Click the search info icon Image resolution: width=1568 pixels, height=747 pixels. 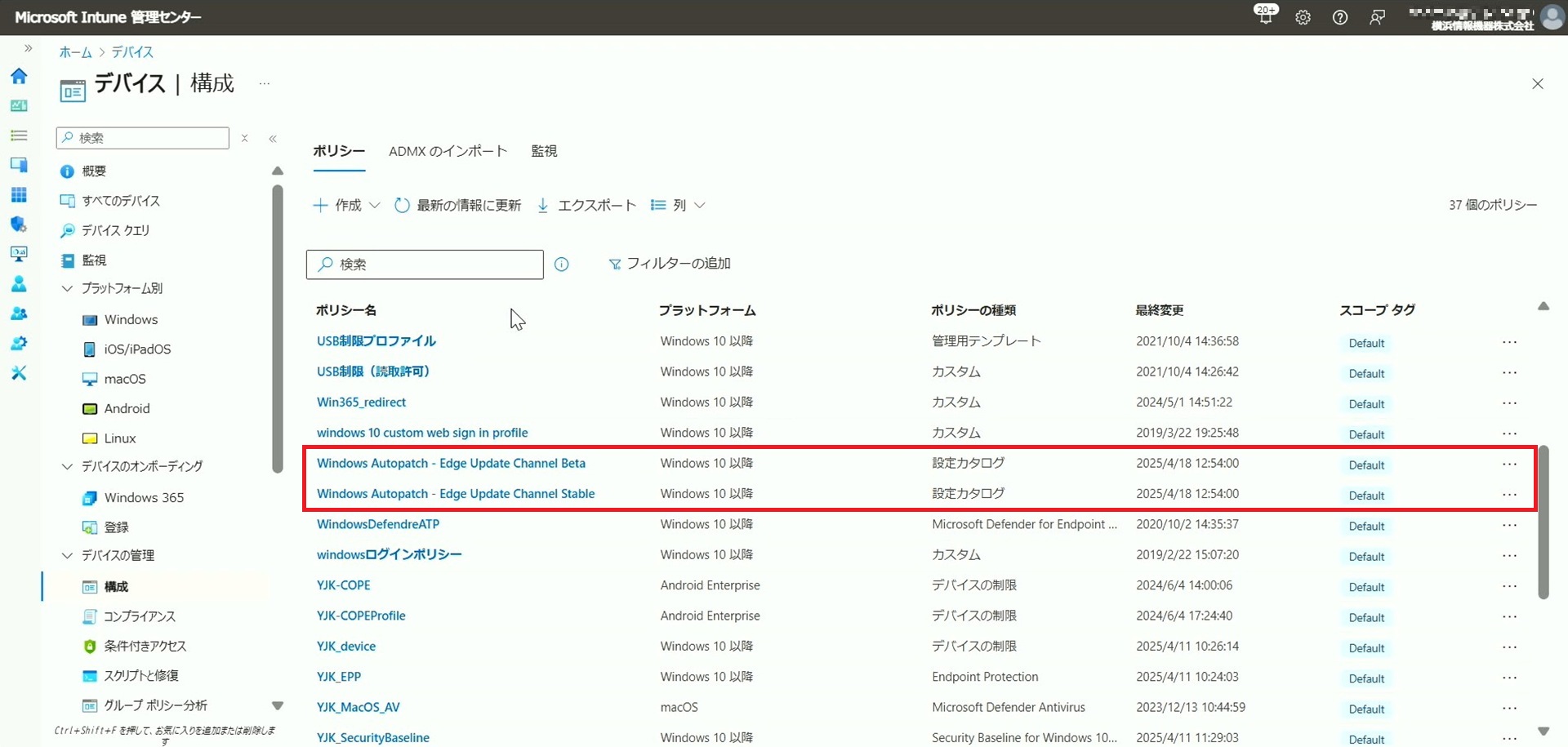click(562, 265)
